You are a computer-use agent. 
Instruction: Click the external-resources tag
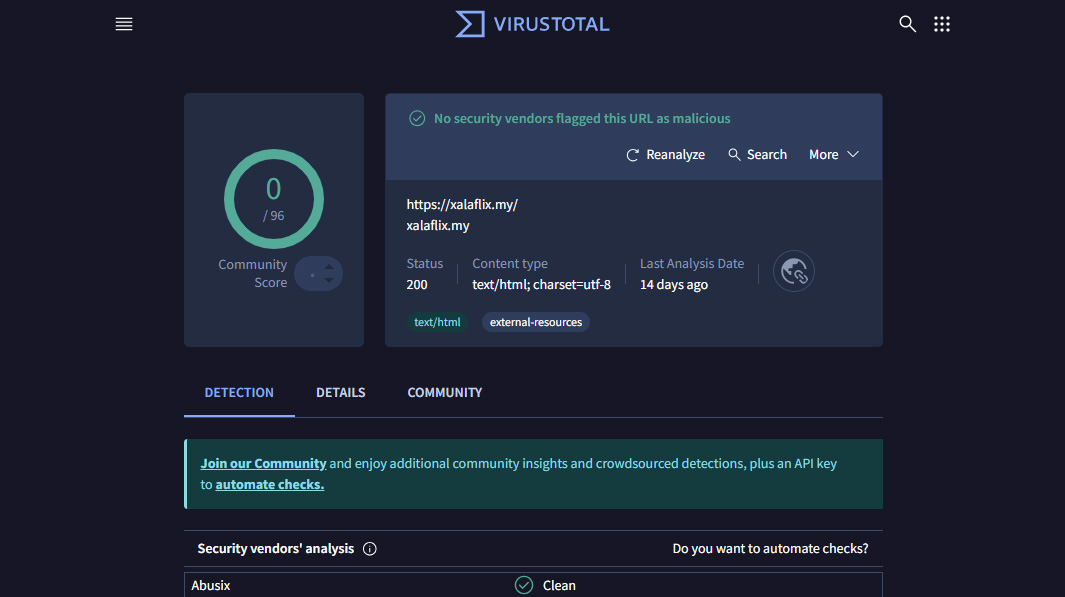pos(536,322)
